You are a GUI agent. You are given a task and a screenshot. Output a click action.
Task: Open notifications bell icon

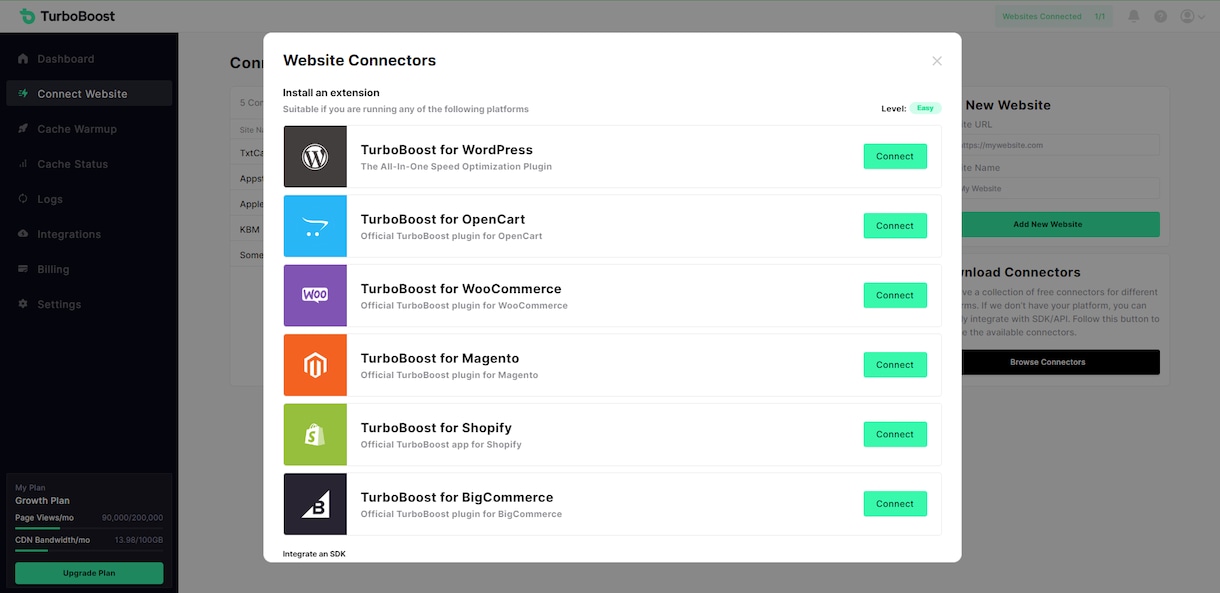tap(1133, 16)
